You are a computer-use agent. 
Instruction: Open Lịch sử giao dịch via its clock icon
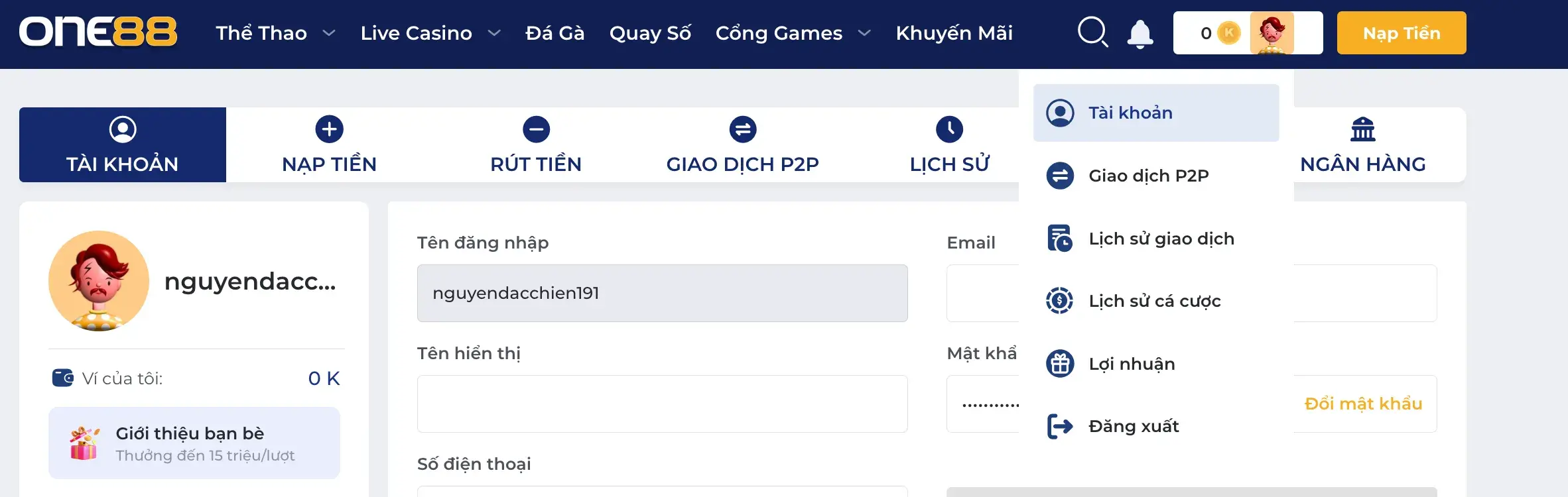coord(1060,237)
